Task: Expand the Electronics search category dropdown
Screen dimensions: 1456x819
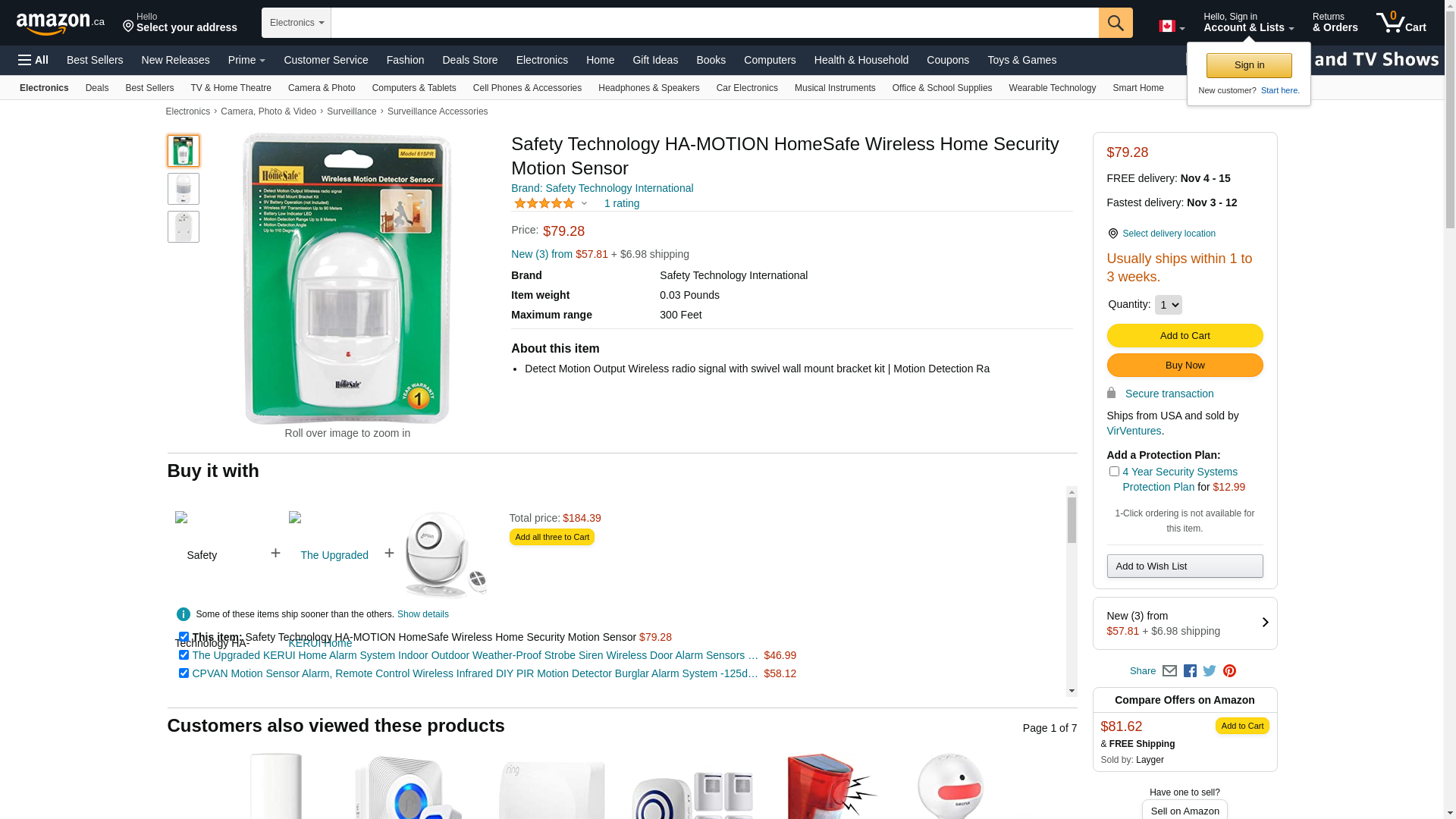Action: [x=297, y=23]
